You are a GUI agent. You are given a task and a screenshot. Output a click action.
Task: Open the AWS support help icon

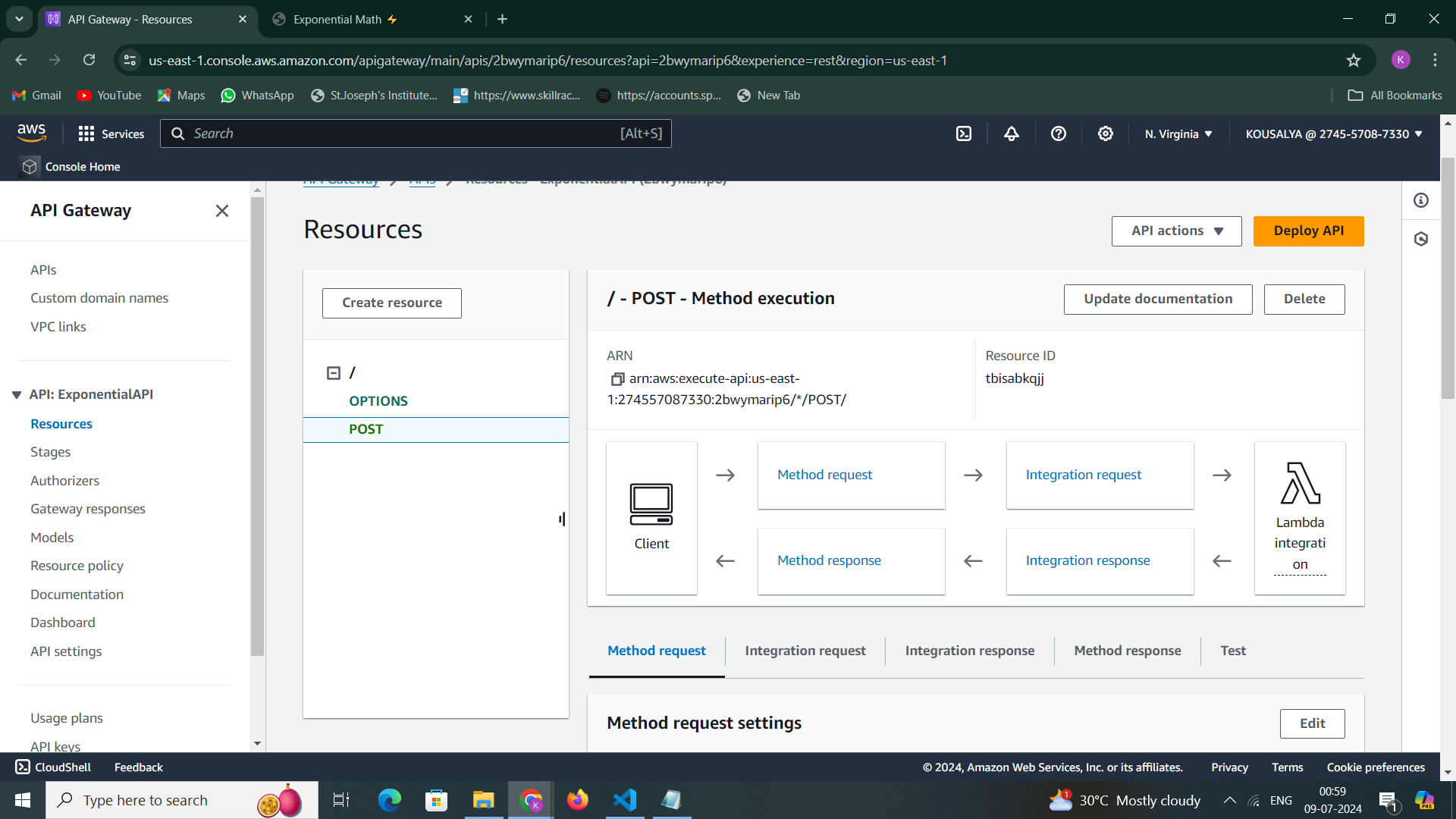pos(1059,134)
